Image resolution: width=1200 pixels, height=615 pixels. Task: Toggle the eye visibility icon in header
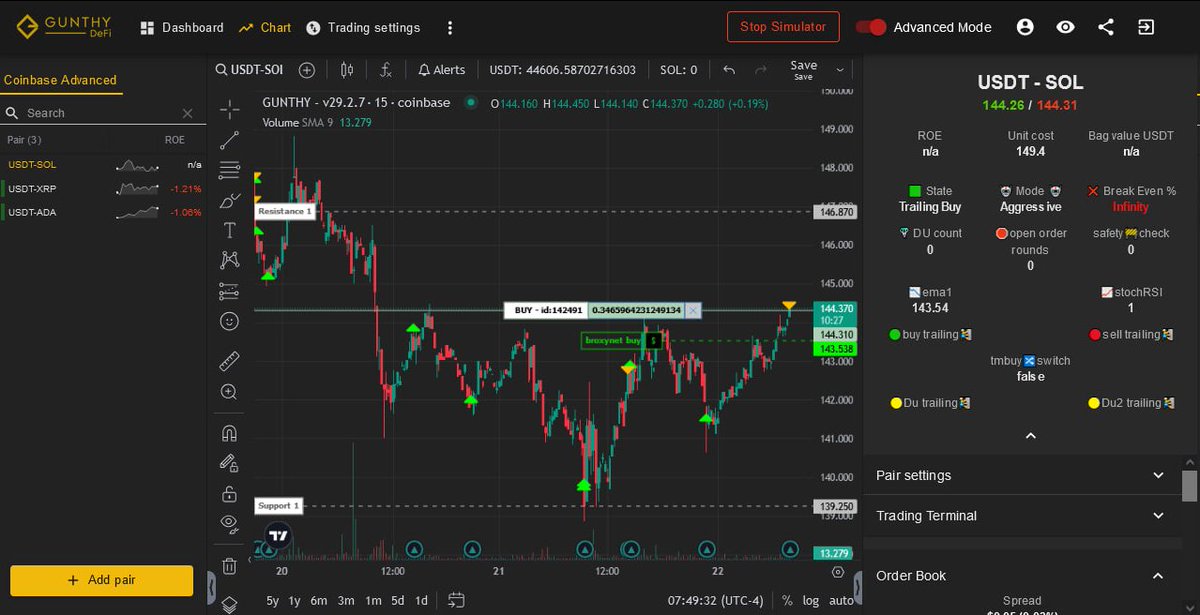click(x=1065, y=27)
